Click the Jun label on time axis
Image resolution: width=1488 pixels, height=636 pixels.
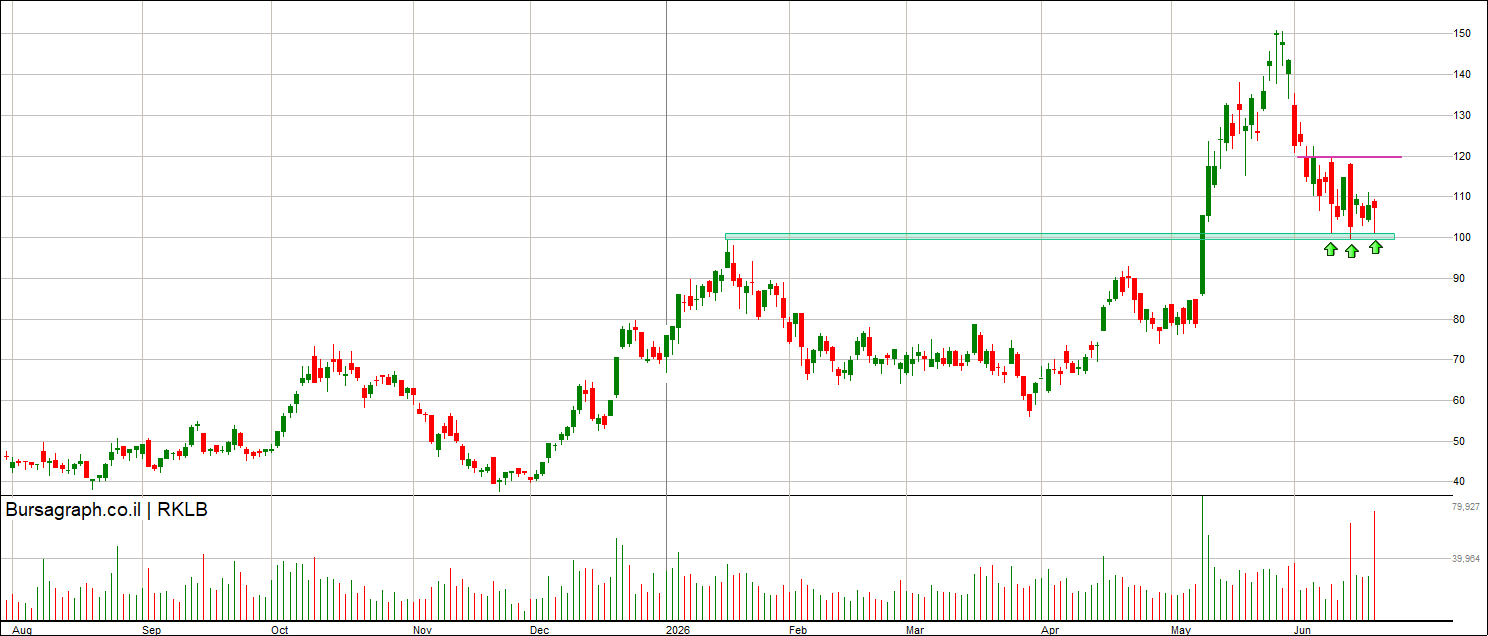(1302, 630)
